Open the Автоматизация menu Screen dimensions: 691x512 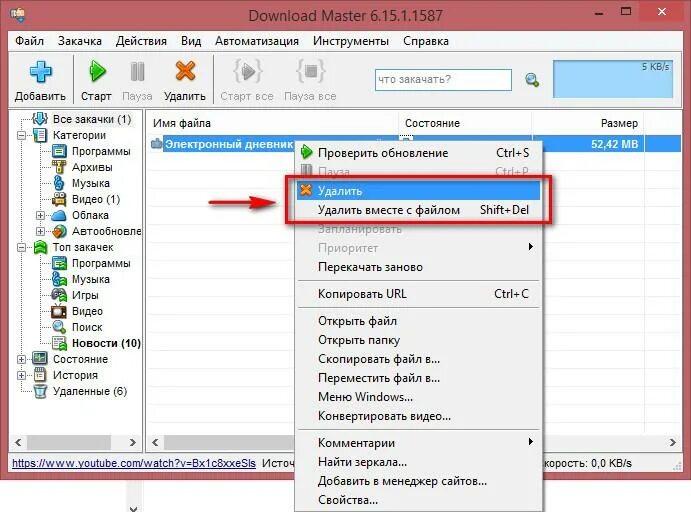click(x=257, y=41)
